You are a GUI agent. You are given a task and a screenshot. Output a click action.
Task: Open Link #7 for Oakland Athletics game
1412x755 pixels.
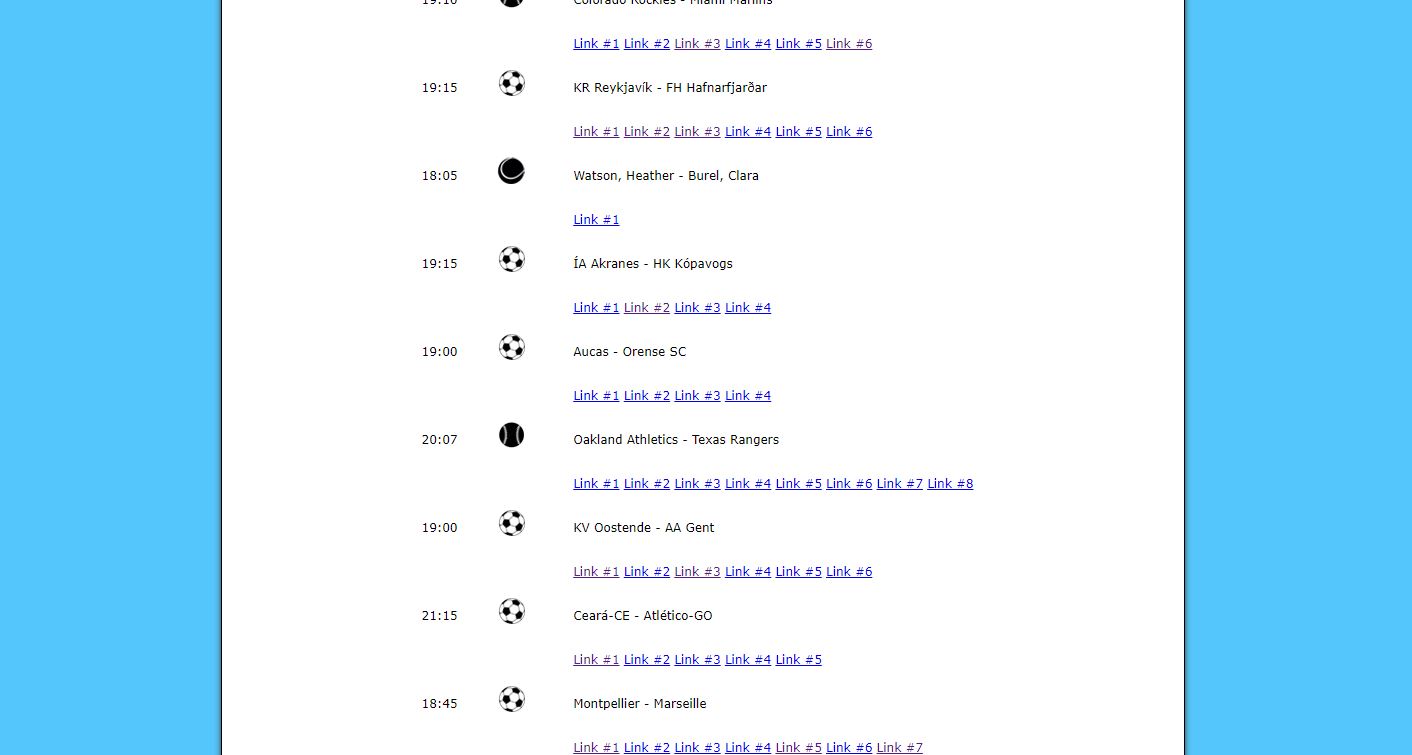coord(900,484)
